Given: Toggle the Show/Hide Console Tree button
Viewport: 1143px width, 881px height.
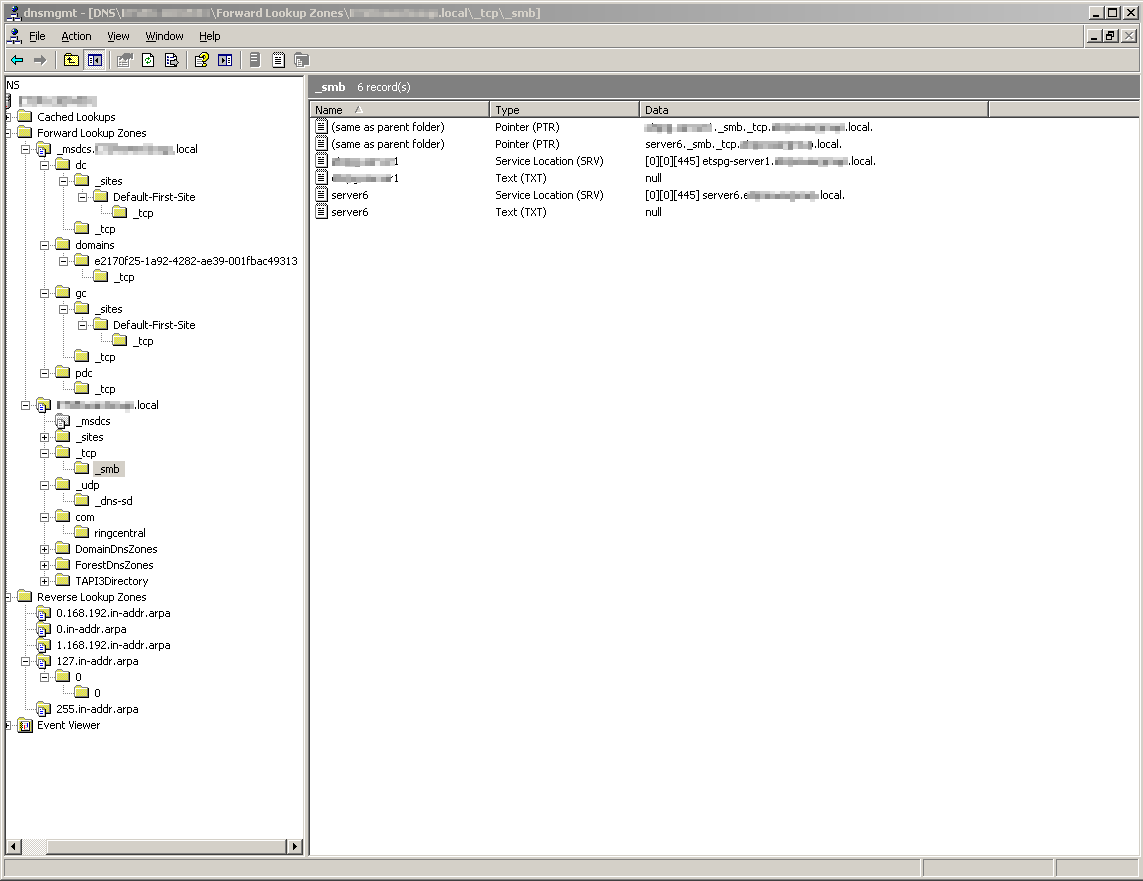Looking at the screenshot, I should pos(94,60).
